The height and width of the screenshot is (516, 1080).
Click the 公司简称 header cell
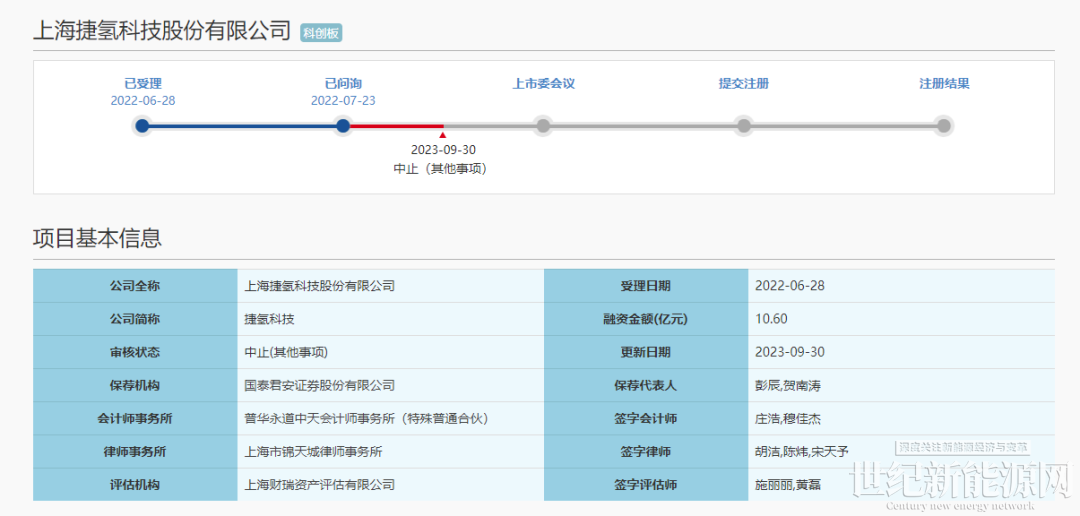pos(135,319)
